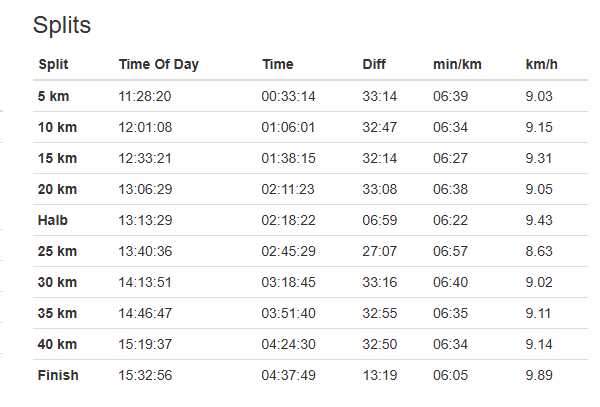Click the km/h column header
The height and width of the screenshot is (407, 600).
[x=541, y=65]
